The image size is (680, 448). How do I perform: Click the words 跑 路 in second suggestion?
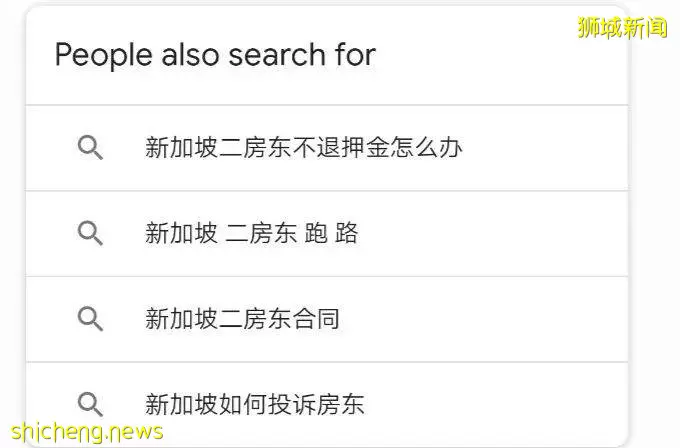331,233
